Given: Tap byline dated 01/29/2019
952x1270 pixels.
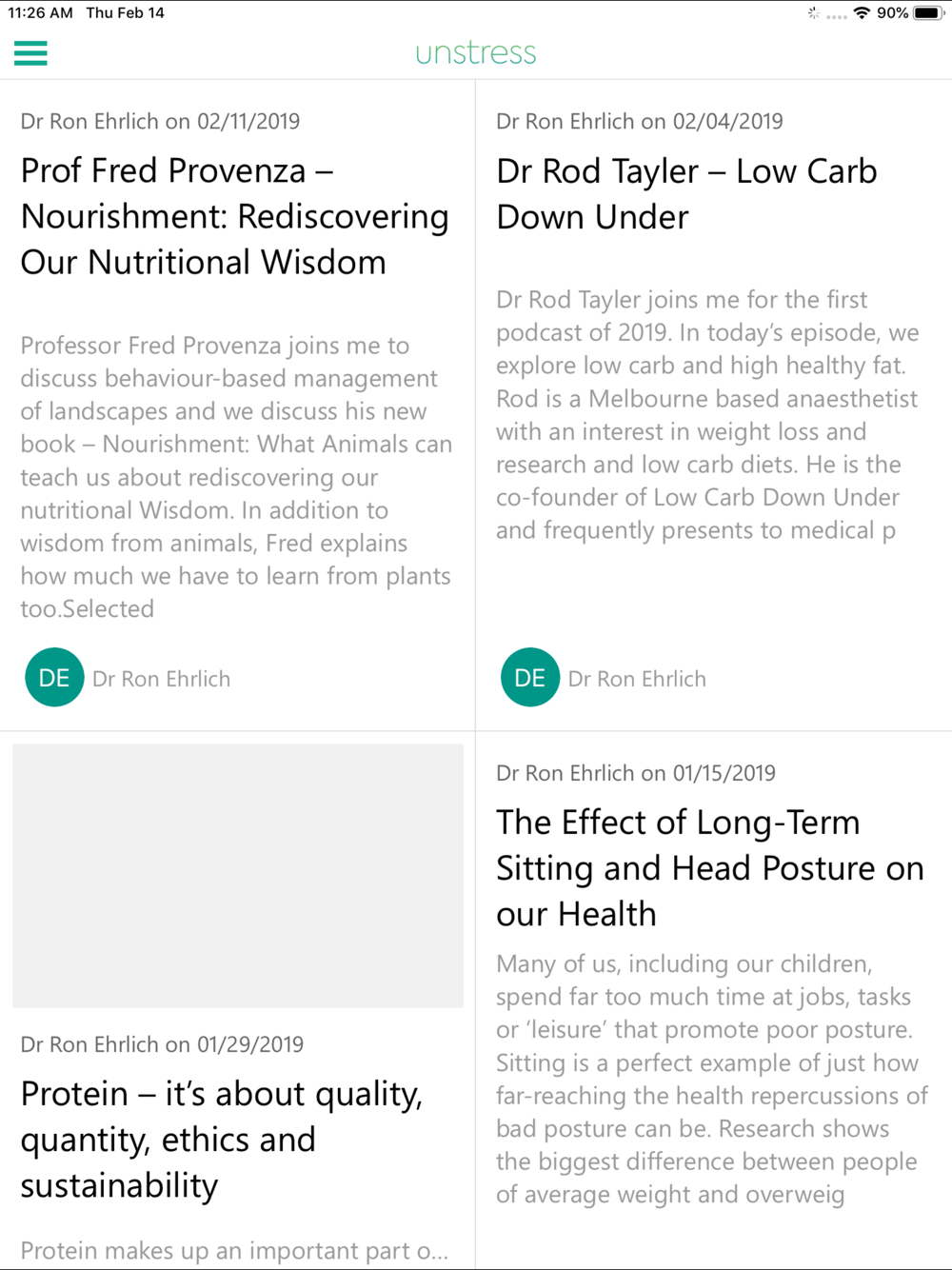Looking at the screenshot, I should (162, 1044).
